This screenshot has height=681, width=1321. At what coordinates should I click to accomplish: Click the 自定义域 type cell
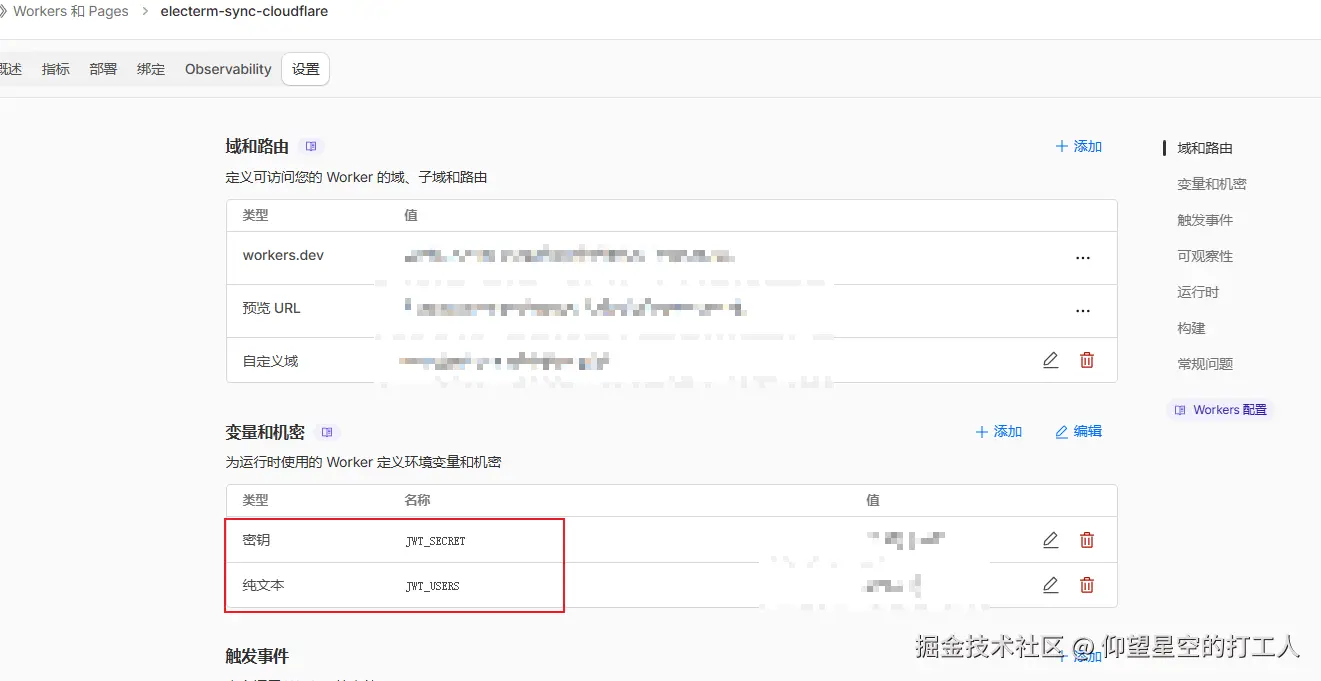click(270, 361)
